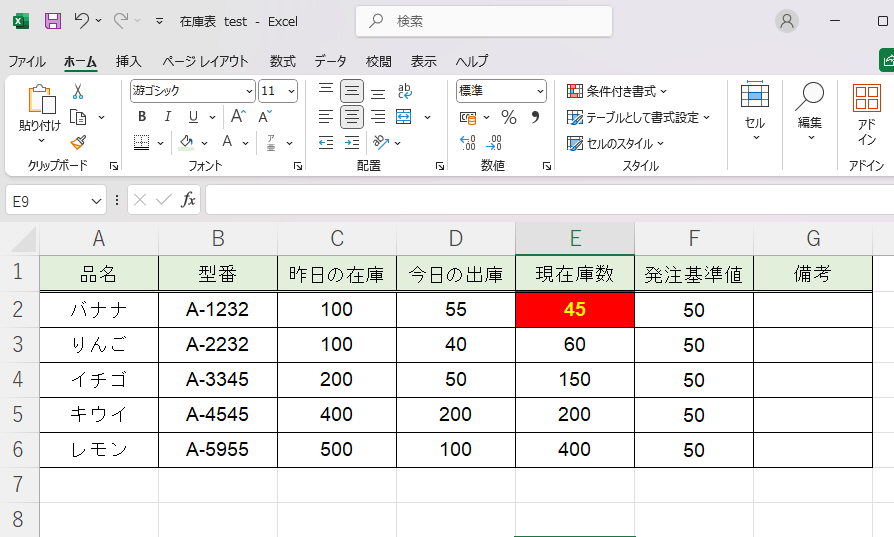Image resolution: width=894 pixels, height=537 pixels.
Task: Click the 貼り付け paste button
Action: click(x=40, y=110)
